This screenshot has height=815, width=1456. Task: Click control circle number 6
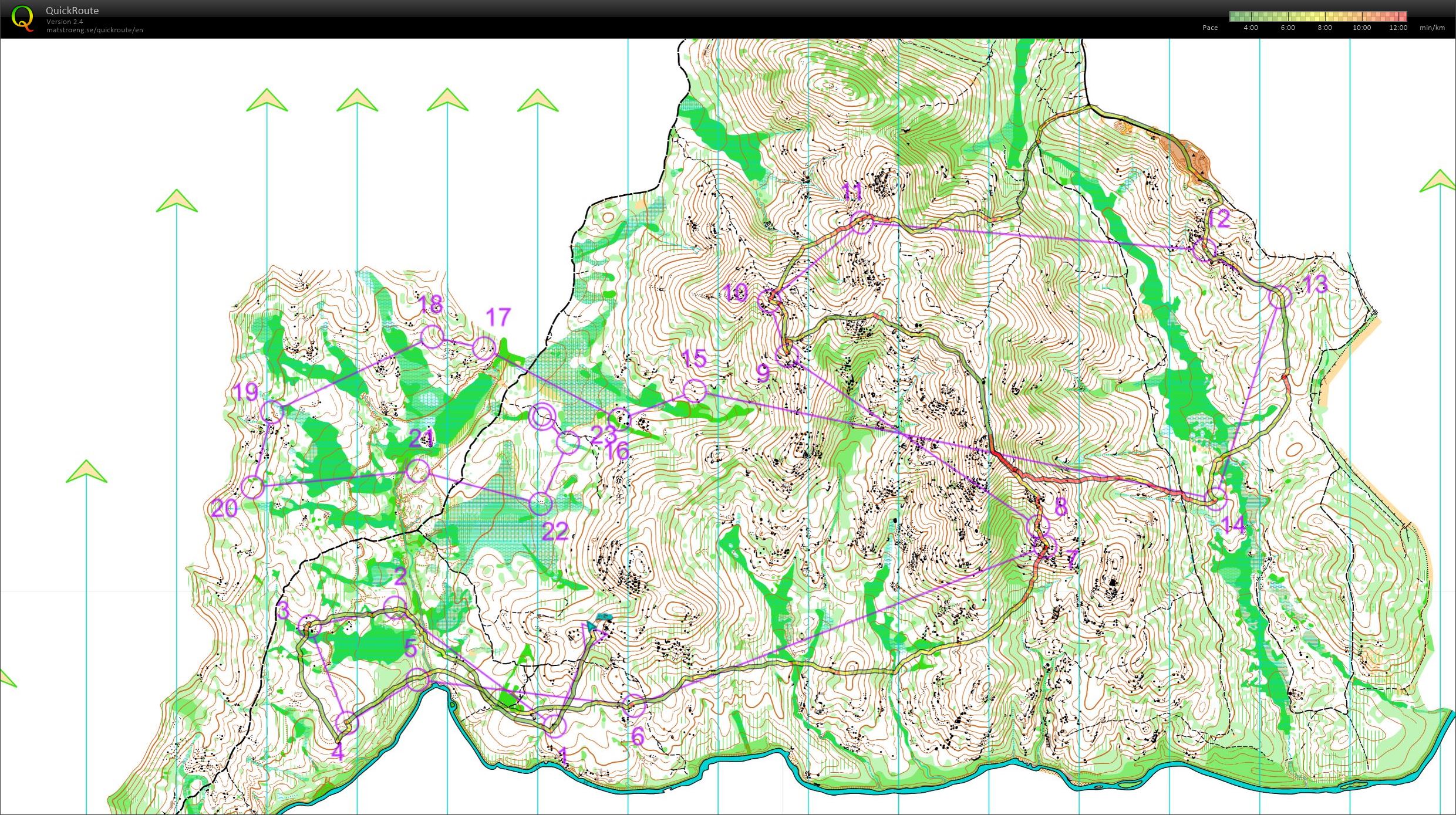click(634, 705)
